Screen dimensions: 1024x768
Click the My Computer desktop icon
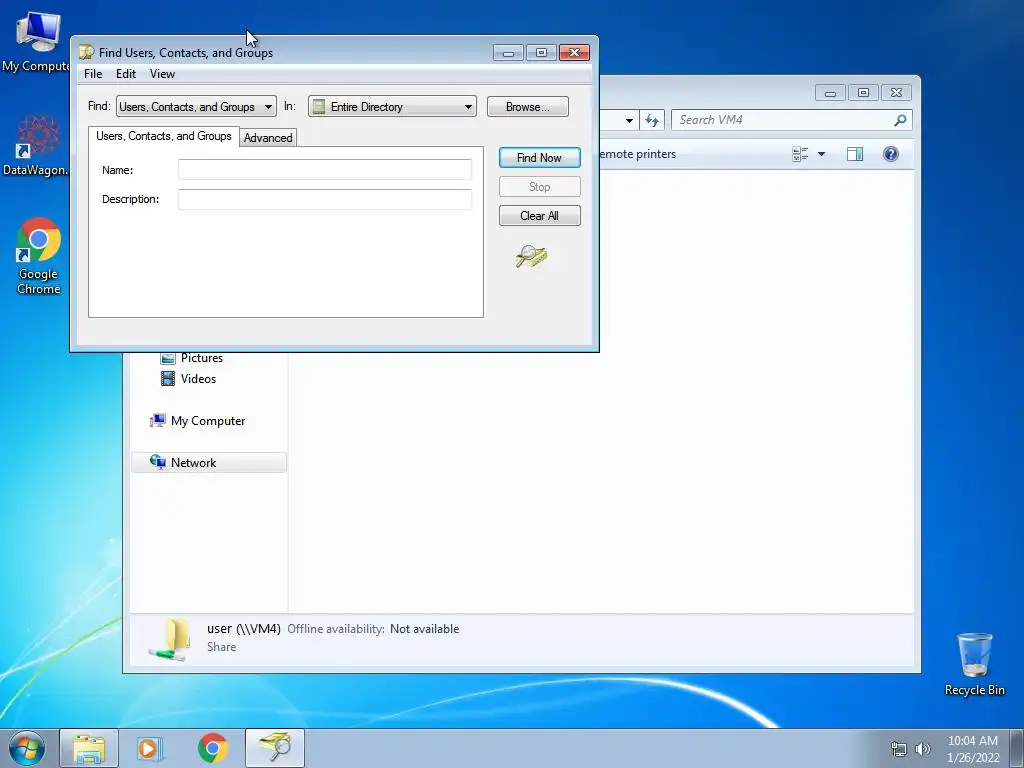pyautogui.click(x=37, y=42)
